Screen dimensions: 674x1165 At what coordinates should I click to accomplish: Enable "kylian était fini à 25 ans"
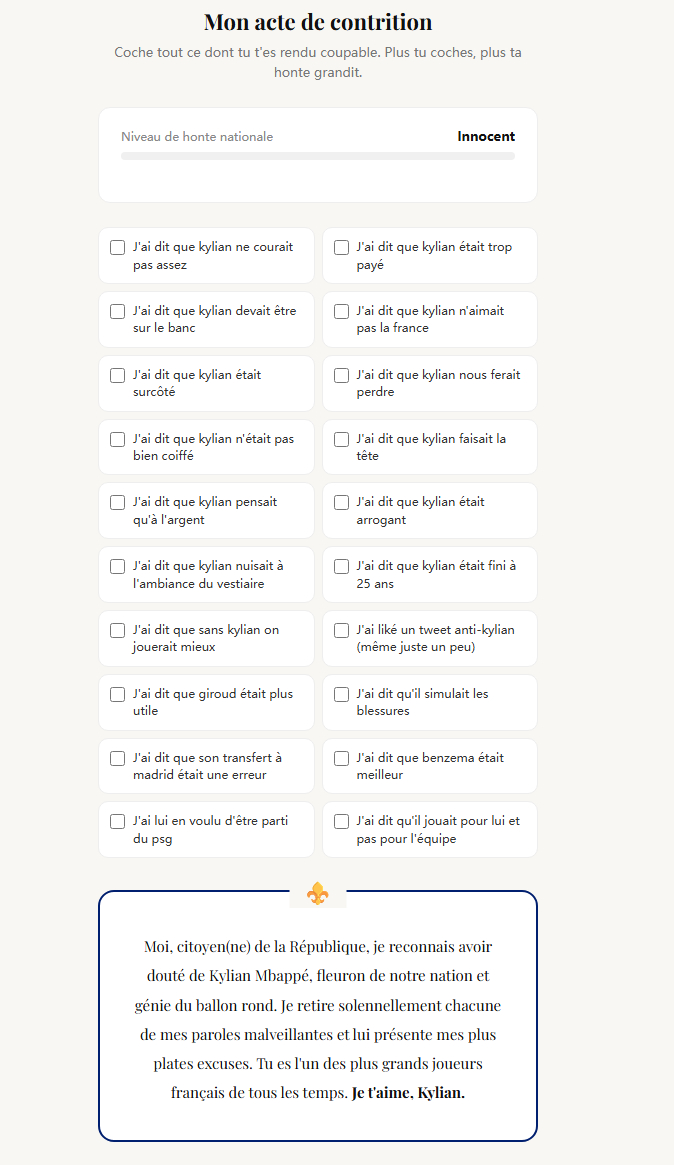pos(341,566)
